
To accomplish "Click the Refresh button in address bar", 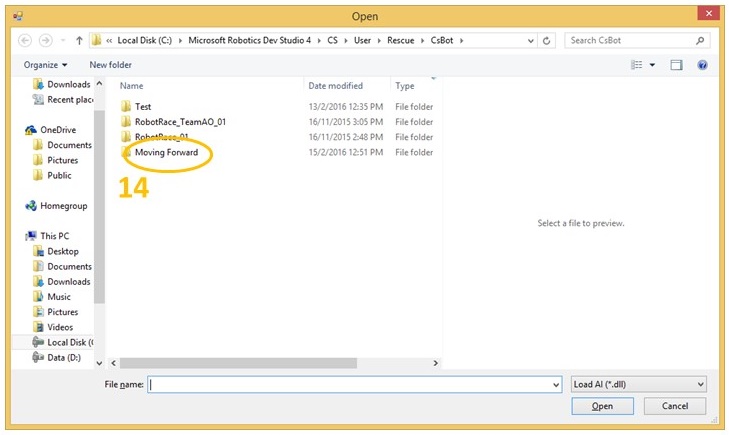I will 547,41.
